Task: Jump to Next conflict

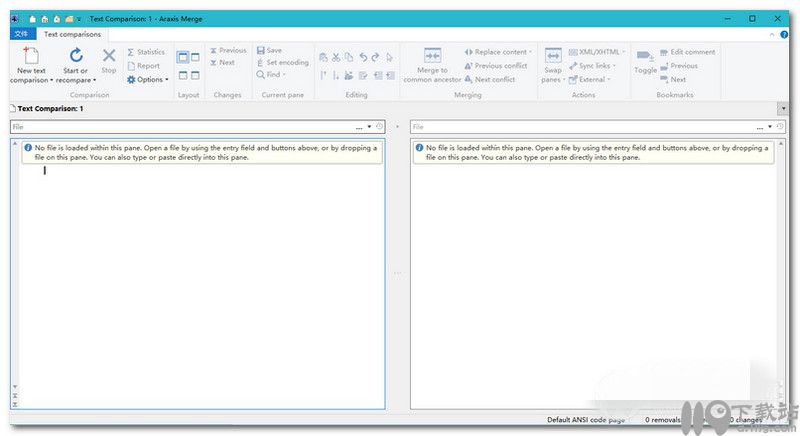Action: tap(489, 80)
